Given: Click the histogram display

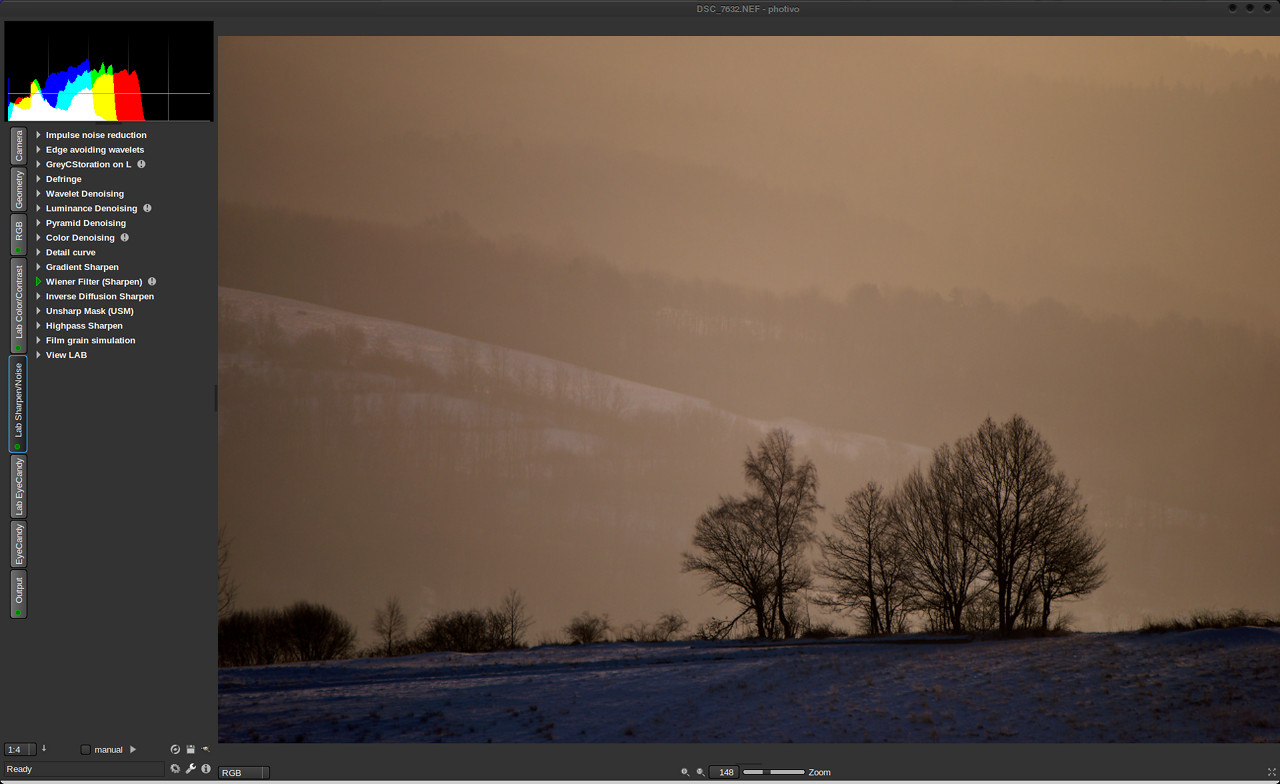Looking at the screenshot, I should coord(109,71).
